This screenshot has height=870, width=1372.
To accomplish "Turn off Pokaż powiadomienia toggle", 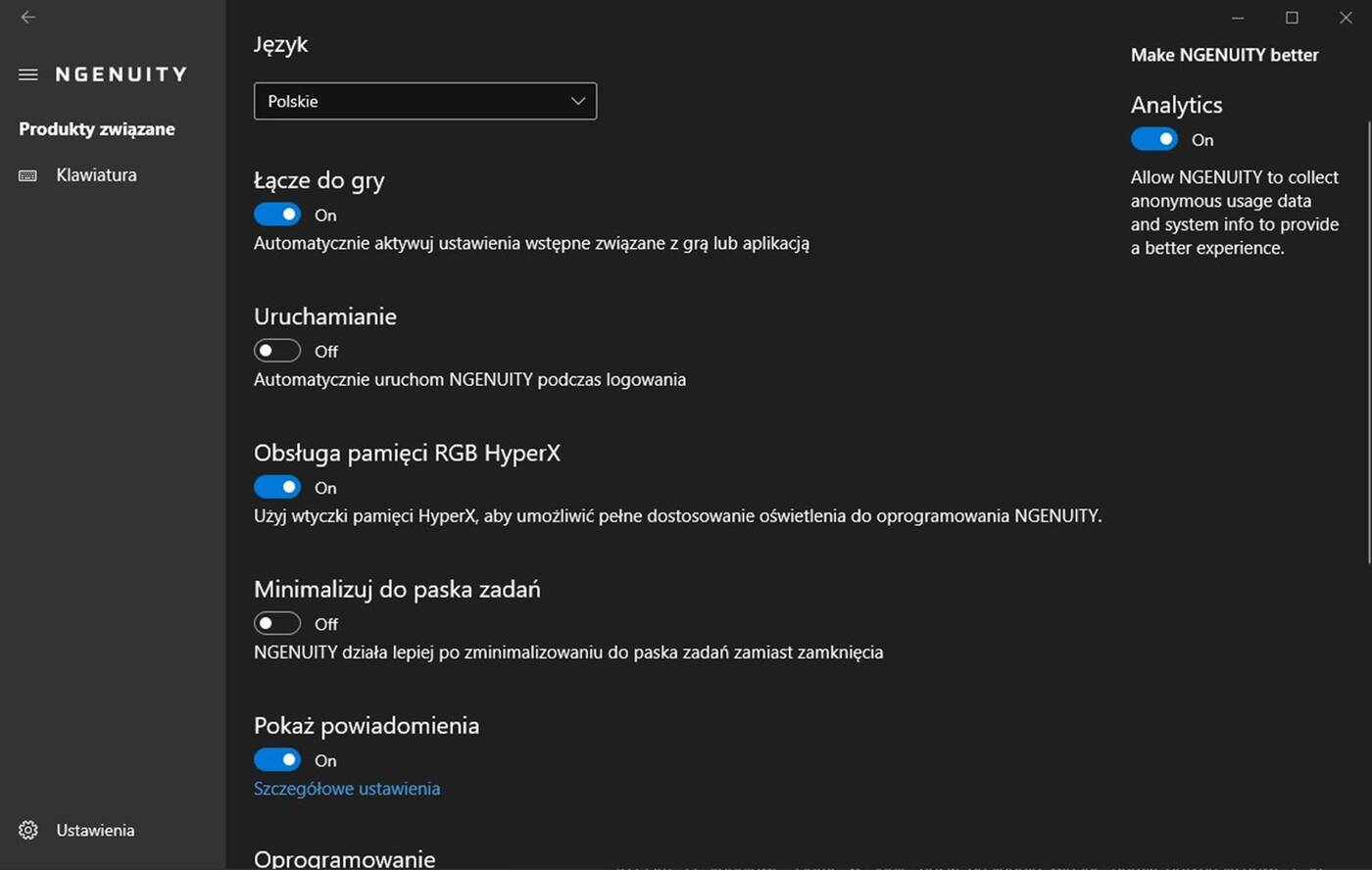I will click(277, 759).
